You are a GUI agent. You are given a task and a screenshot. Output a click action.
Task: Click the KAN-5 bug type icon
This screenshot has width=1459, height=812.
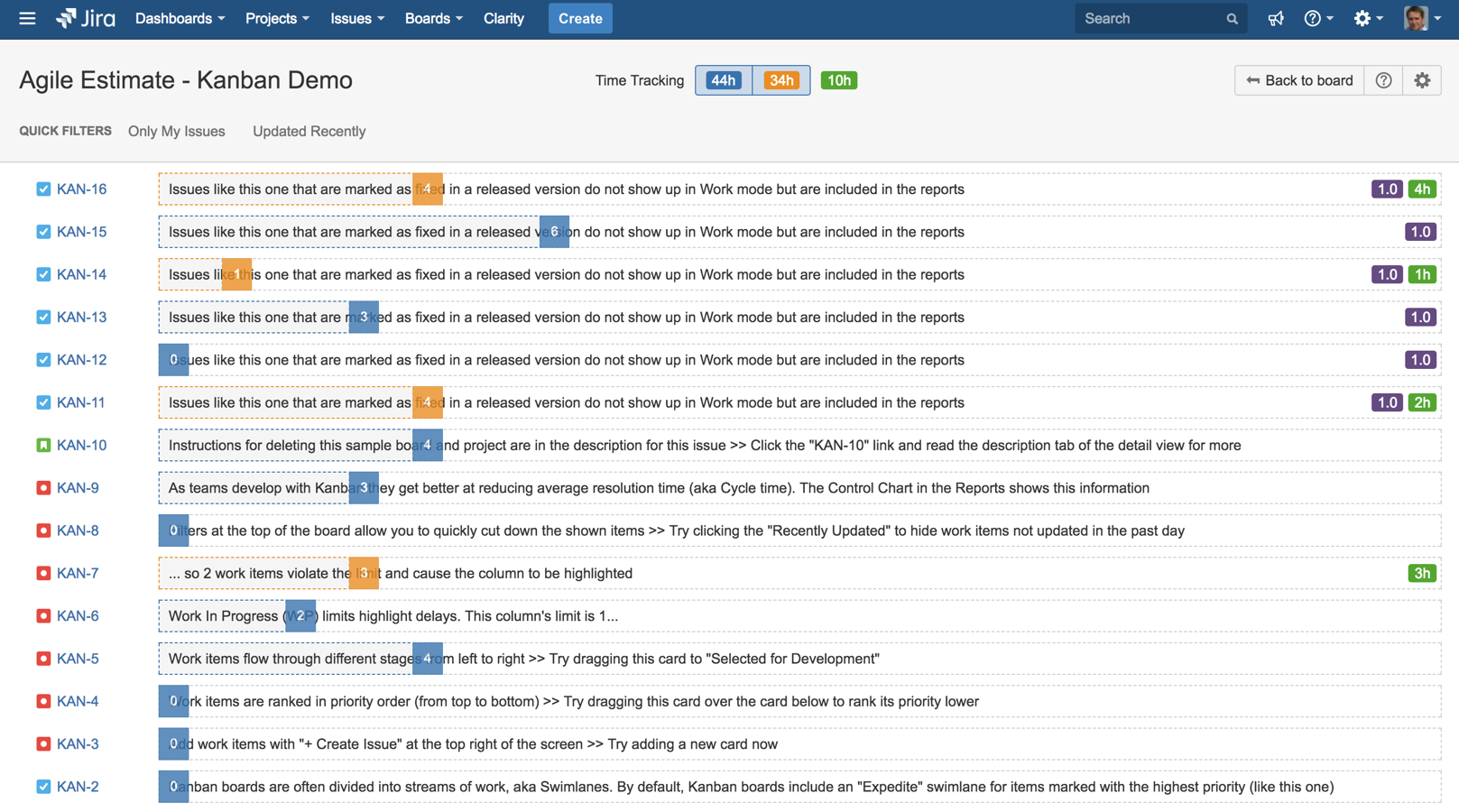43,659
